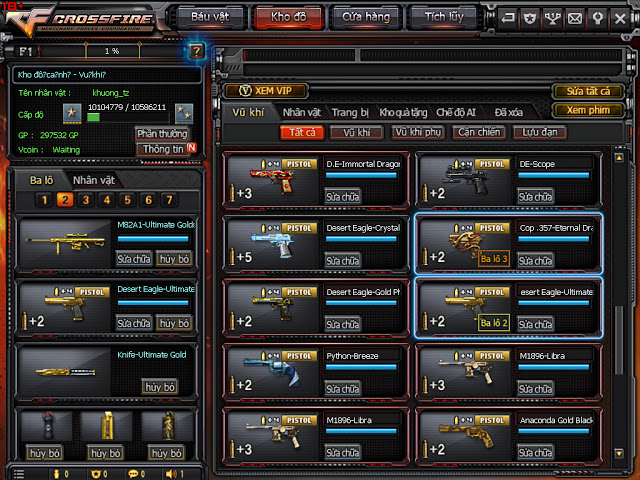Click the XEM VIP button
The width and height of the screenshot is (640, 480).
[265, 91]
